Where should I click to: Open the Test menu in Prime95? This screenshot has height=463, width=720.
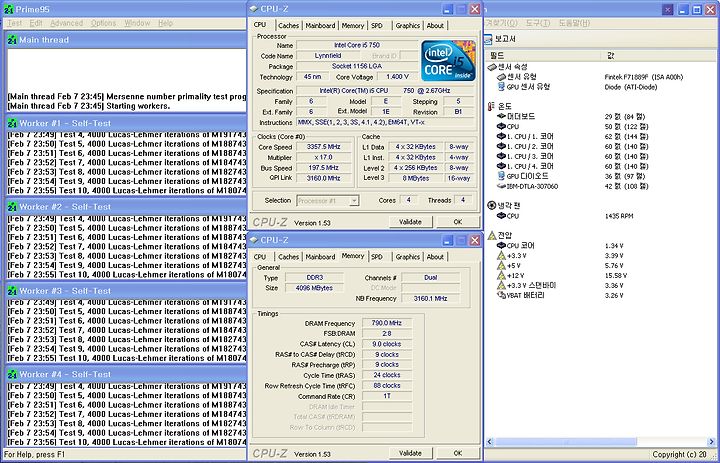pyautogui.click(x=14, y=23)
